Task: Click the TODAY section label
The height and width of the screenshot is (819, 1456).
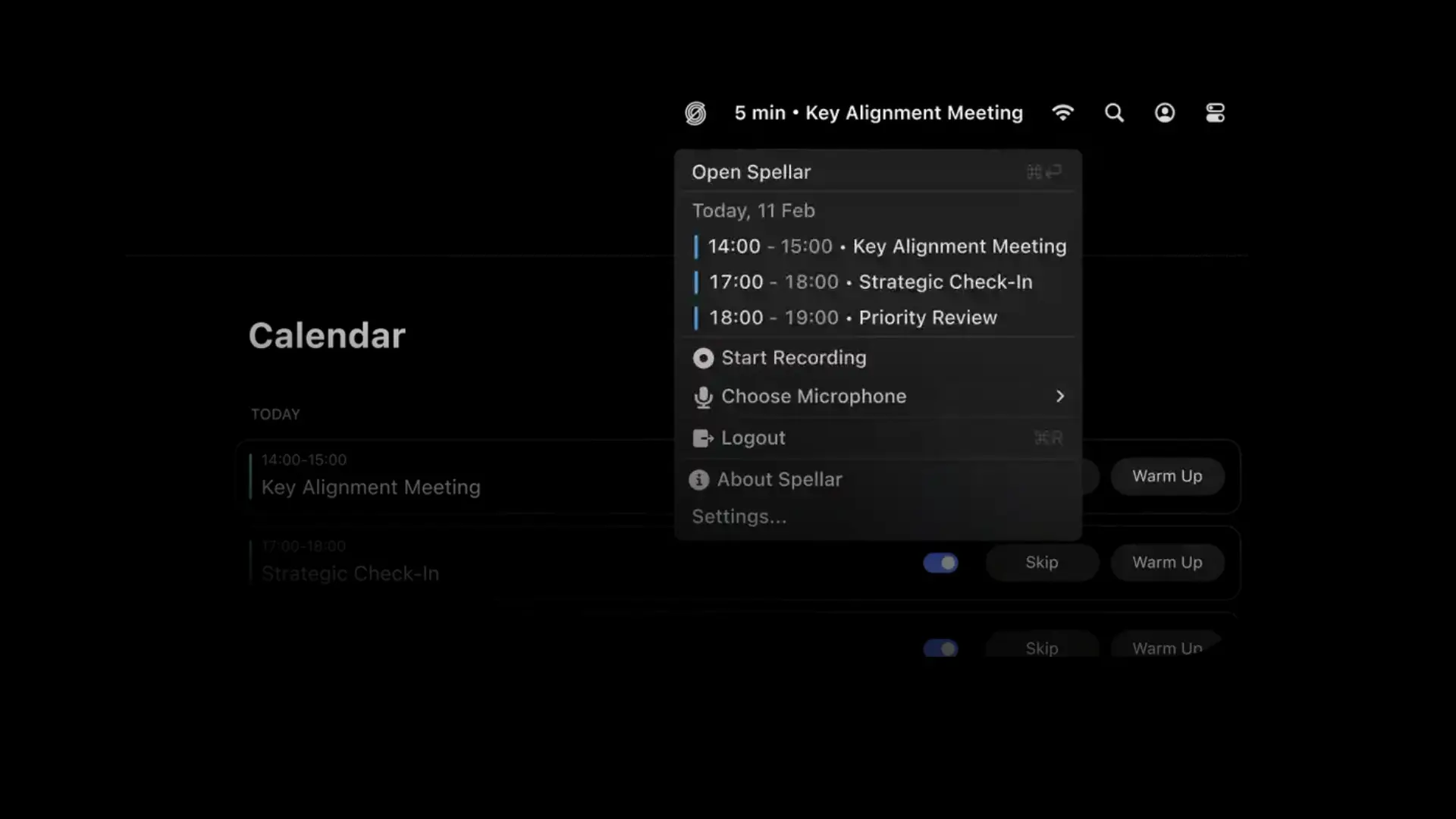Action: [x=275, y=415]
